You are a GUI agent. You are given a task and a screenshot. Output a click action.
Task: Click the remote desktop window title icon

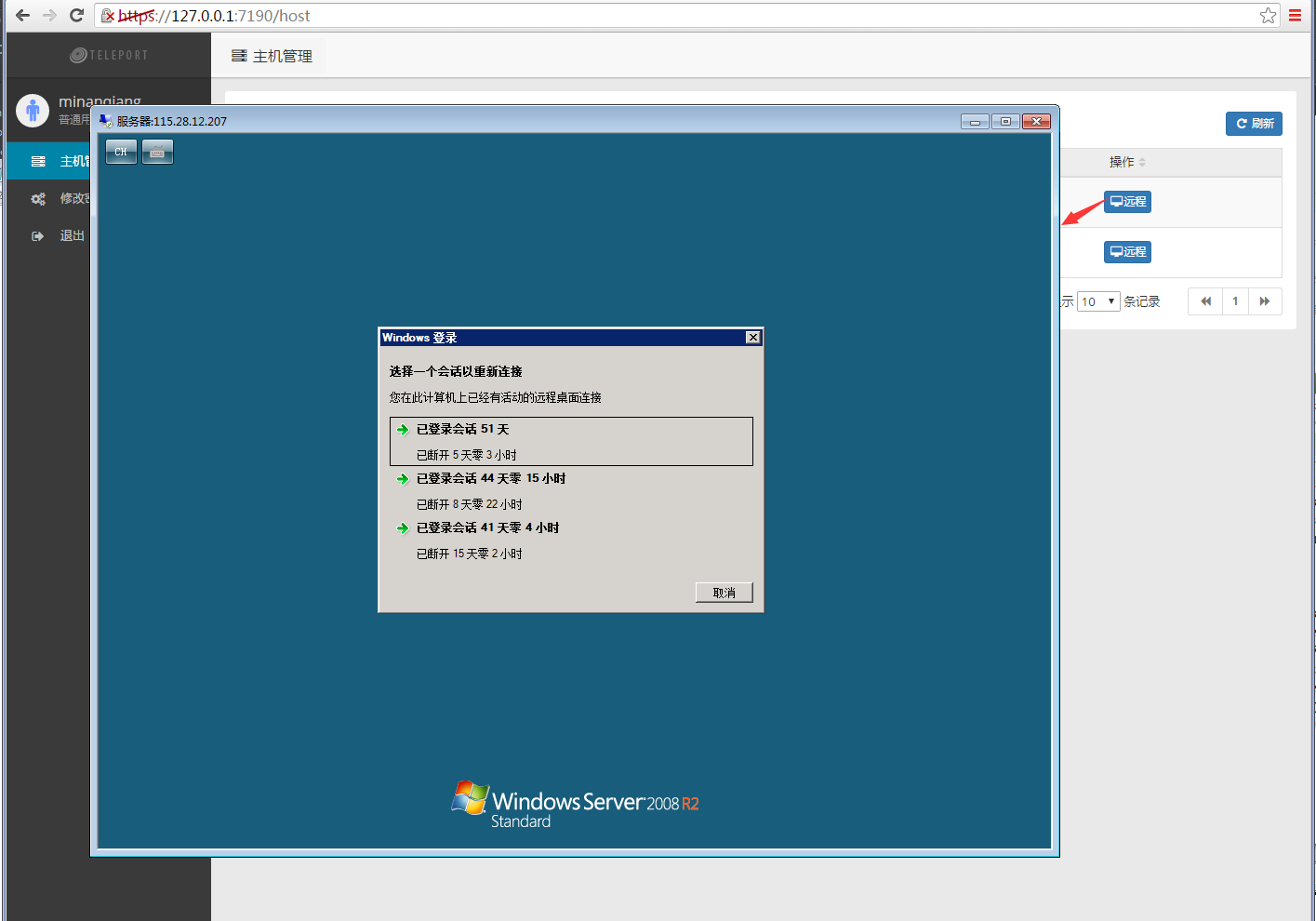coord(106,121)
